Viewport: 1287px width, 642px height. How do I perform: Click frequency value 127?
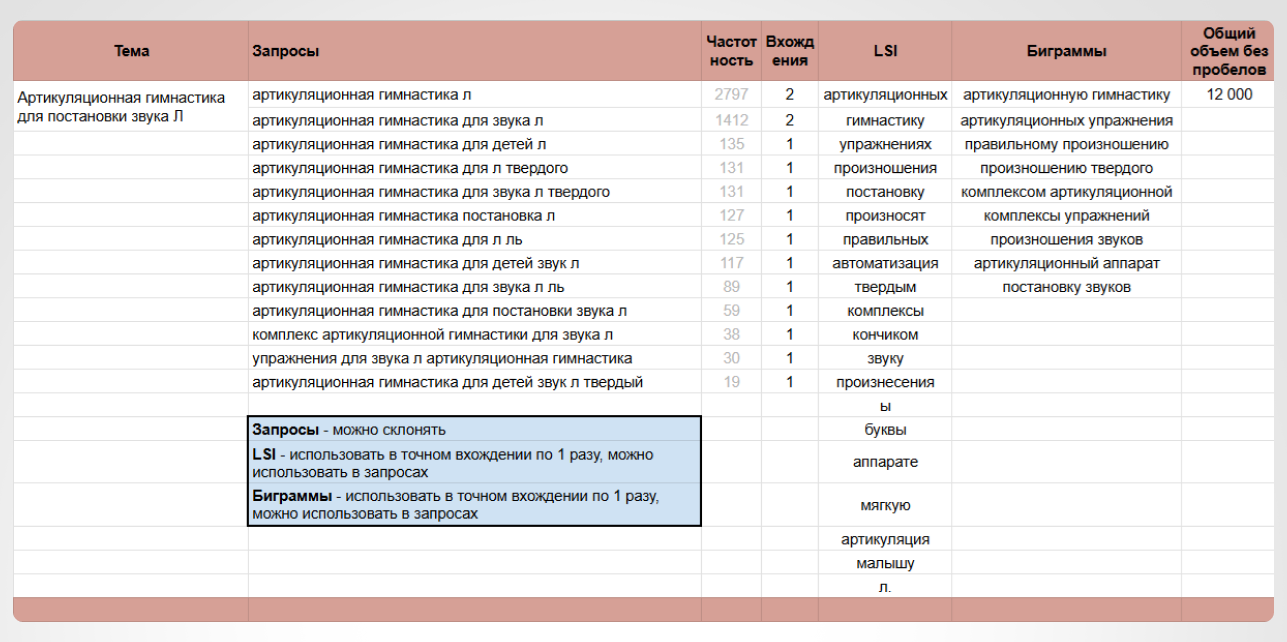coord(732,216)
